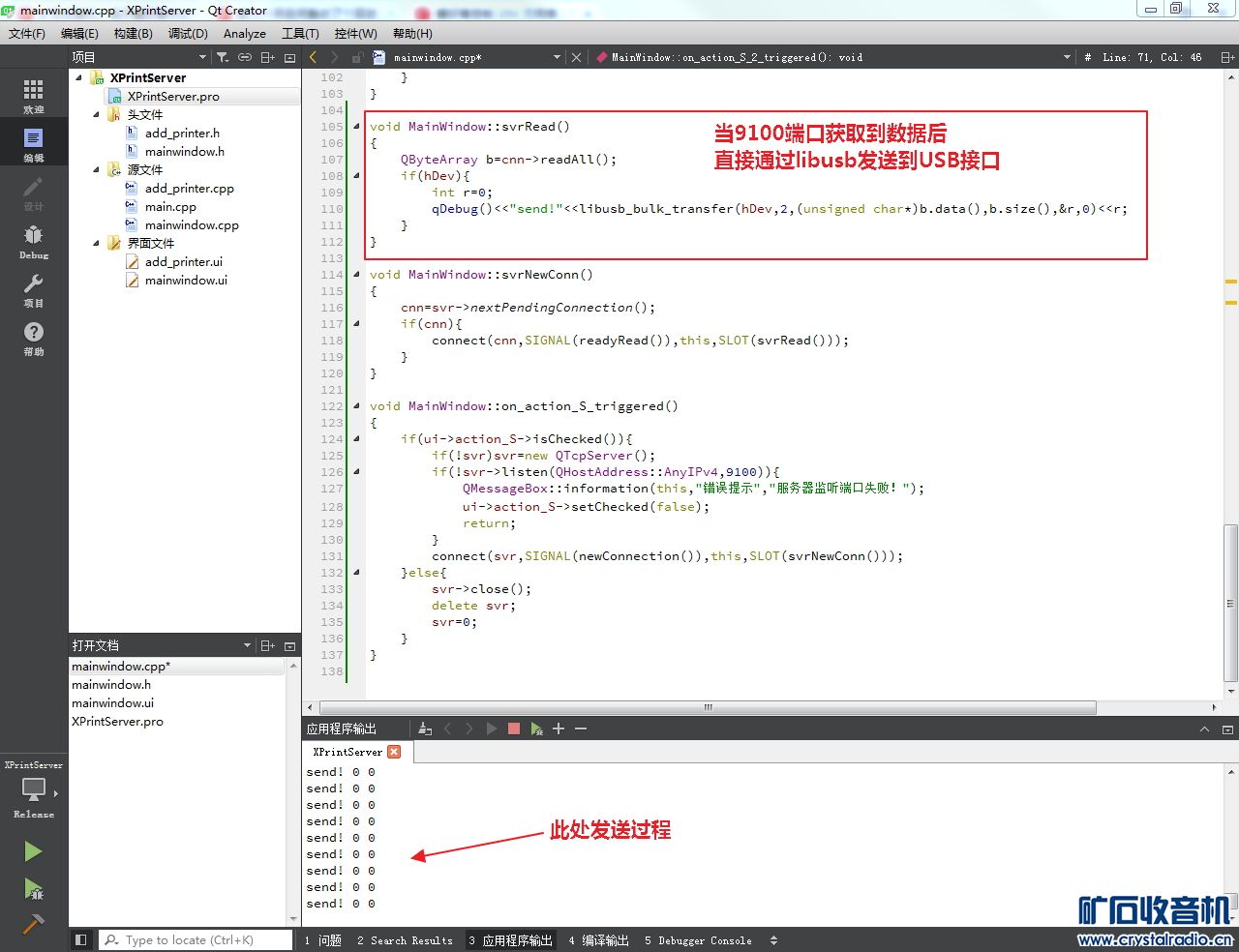This screenshot has width=1239, height=952.
Task: Open Debug mode in sidebar
Action: point(34,241)
